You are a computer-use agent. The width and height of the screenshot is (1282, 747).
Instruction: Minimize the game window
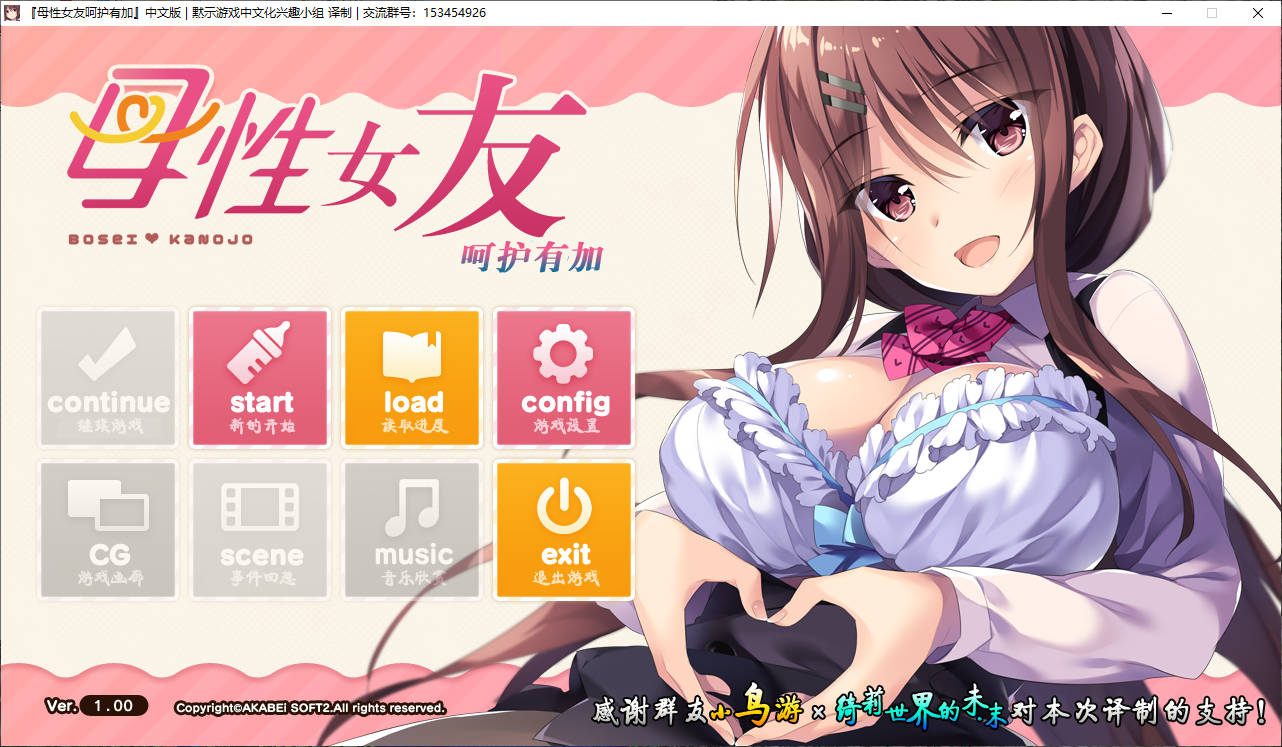coord(1166,13)
